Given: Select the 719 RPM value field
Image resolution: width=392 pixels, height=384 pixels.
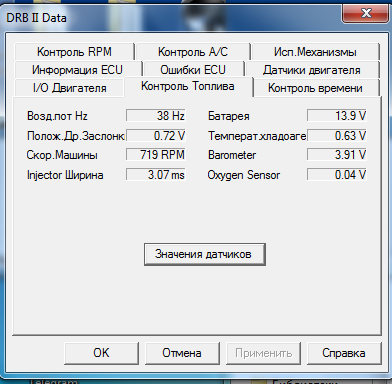Looking at the screenshot, I should [156, 155].
